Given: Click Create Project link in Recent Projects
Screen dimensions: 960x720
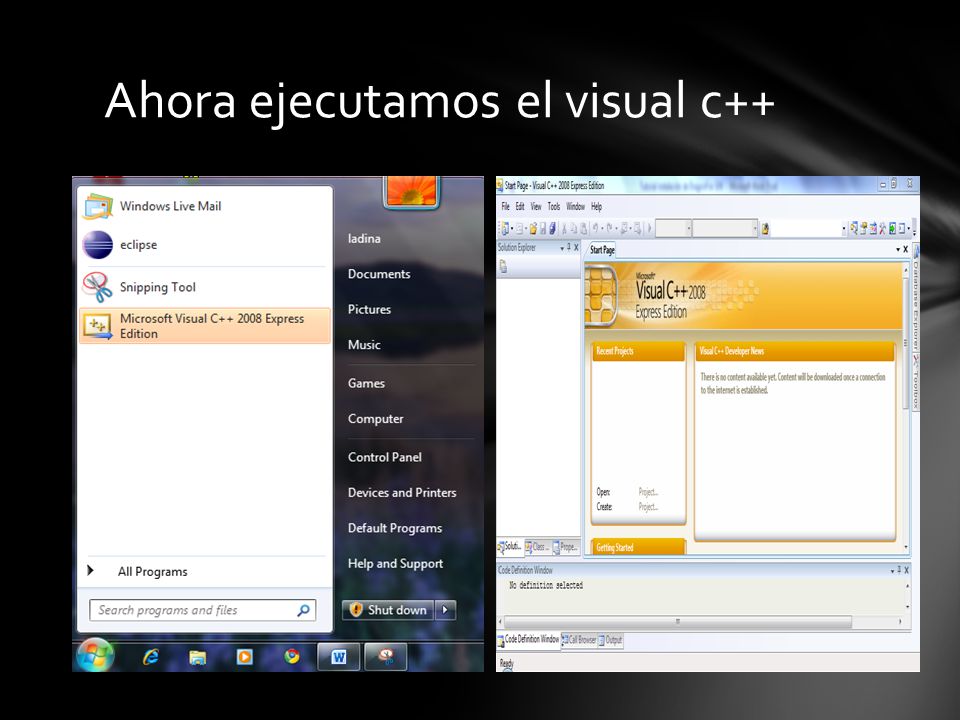Looking at the screenshot, I should click(648, 507).
